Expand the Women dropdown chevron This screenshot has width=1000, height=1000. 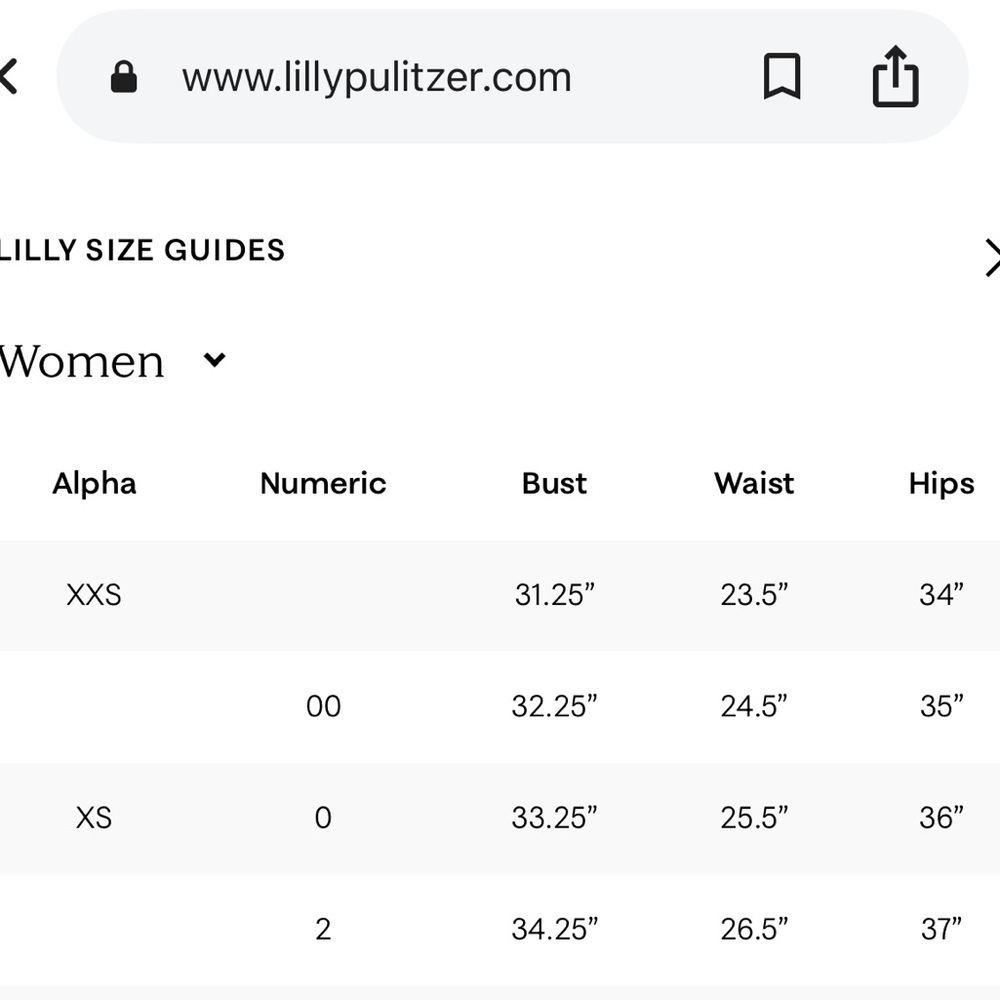(215, 360)
